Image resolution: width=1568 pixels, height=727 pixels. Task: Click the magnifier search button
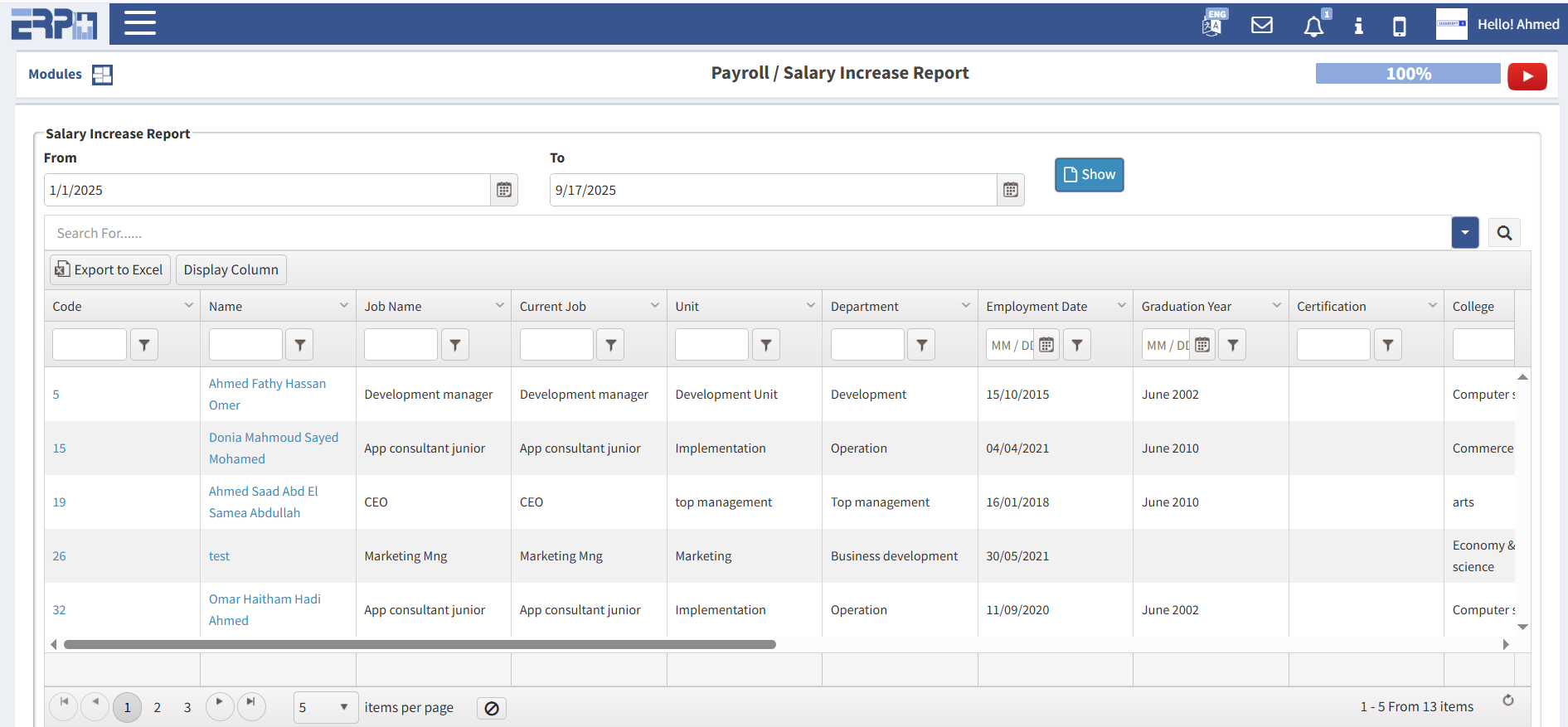tap(1504, 233)
